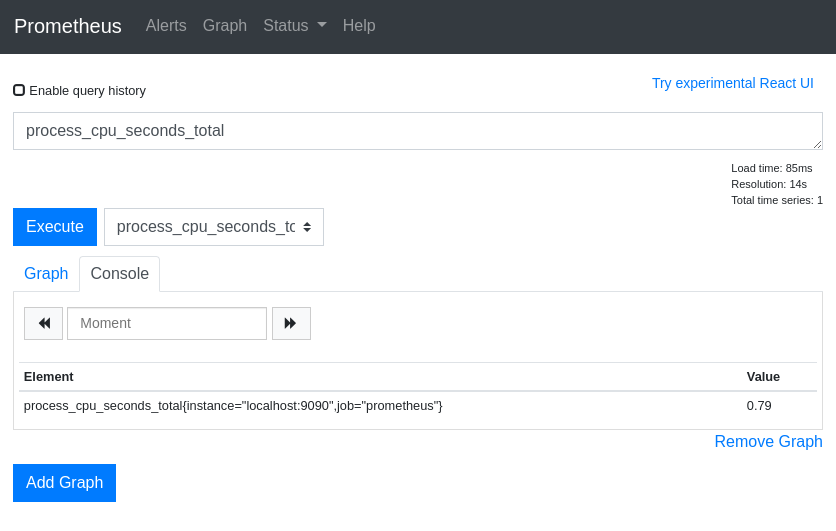Click the Enable query history label
Viewport: 836px width, 531px height.
(87, 91)
